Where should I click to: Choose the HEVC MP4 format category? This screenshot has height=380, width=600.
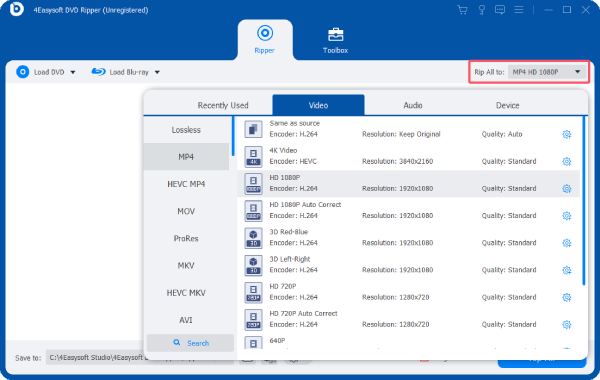coord(186,184)
